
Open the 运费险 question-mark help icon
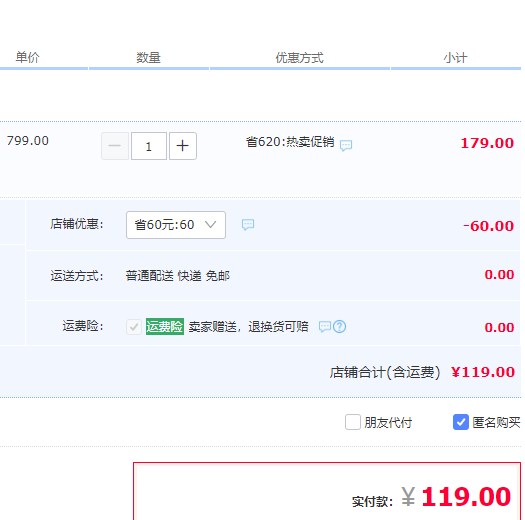point(340,326)
